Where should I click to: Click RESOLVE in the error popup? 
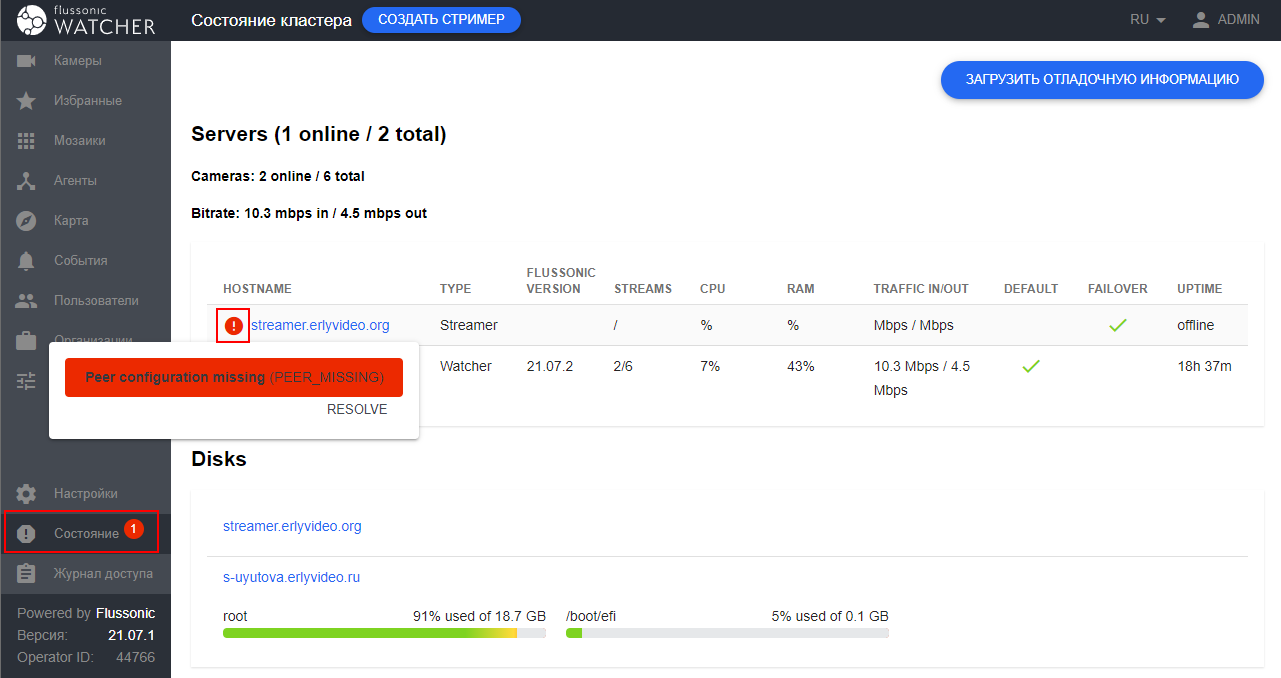click(357, 409)
